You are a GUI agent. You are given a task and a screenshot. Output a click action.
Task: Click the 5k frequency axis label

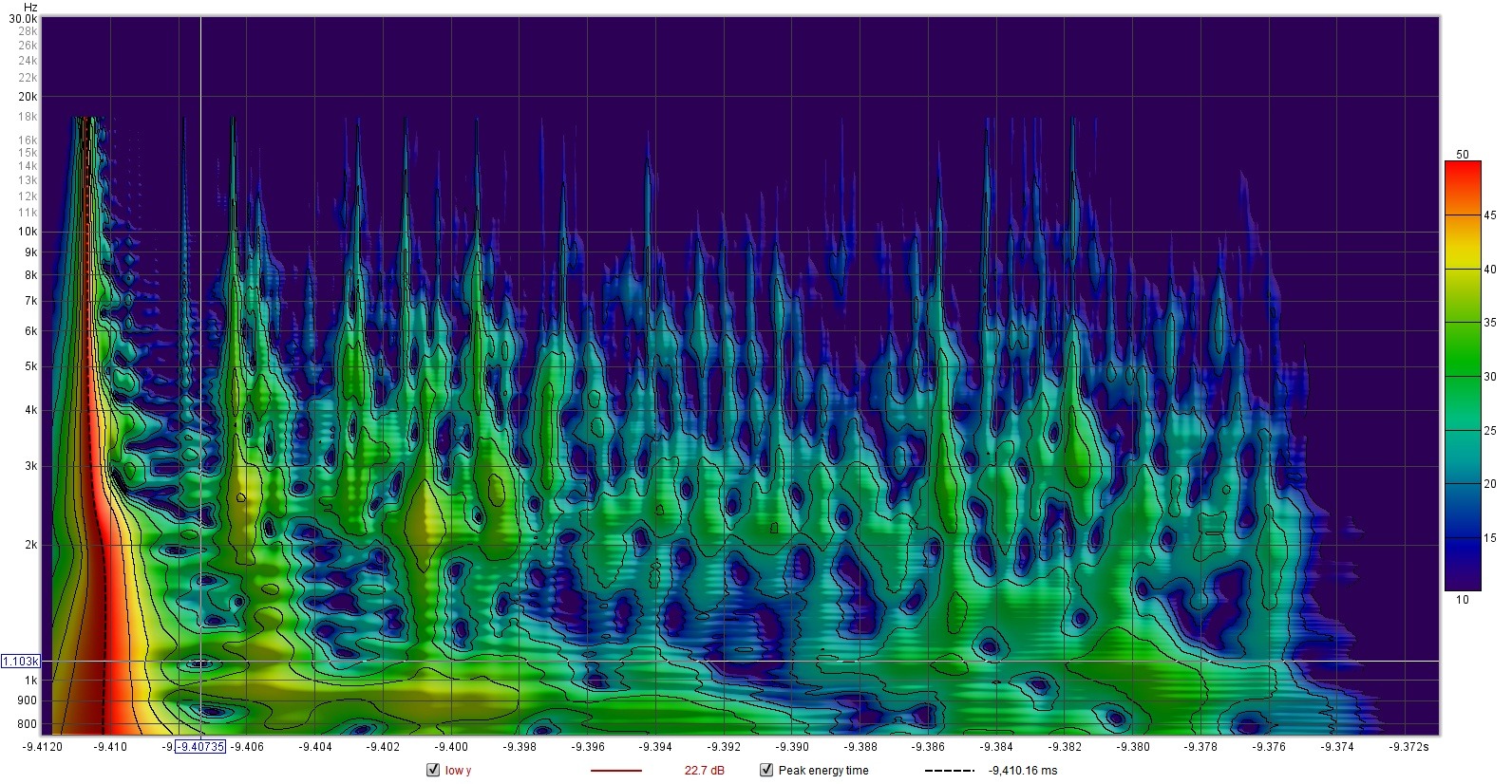pyautogui.click(x=31, y=366)
